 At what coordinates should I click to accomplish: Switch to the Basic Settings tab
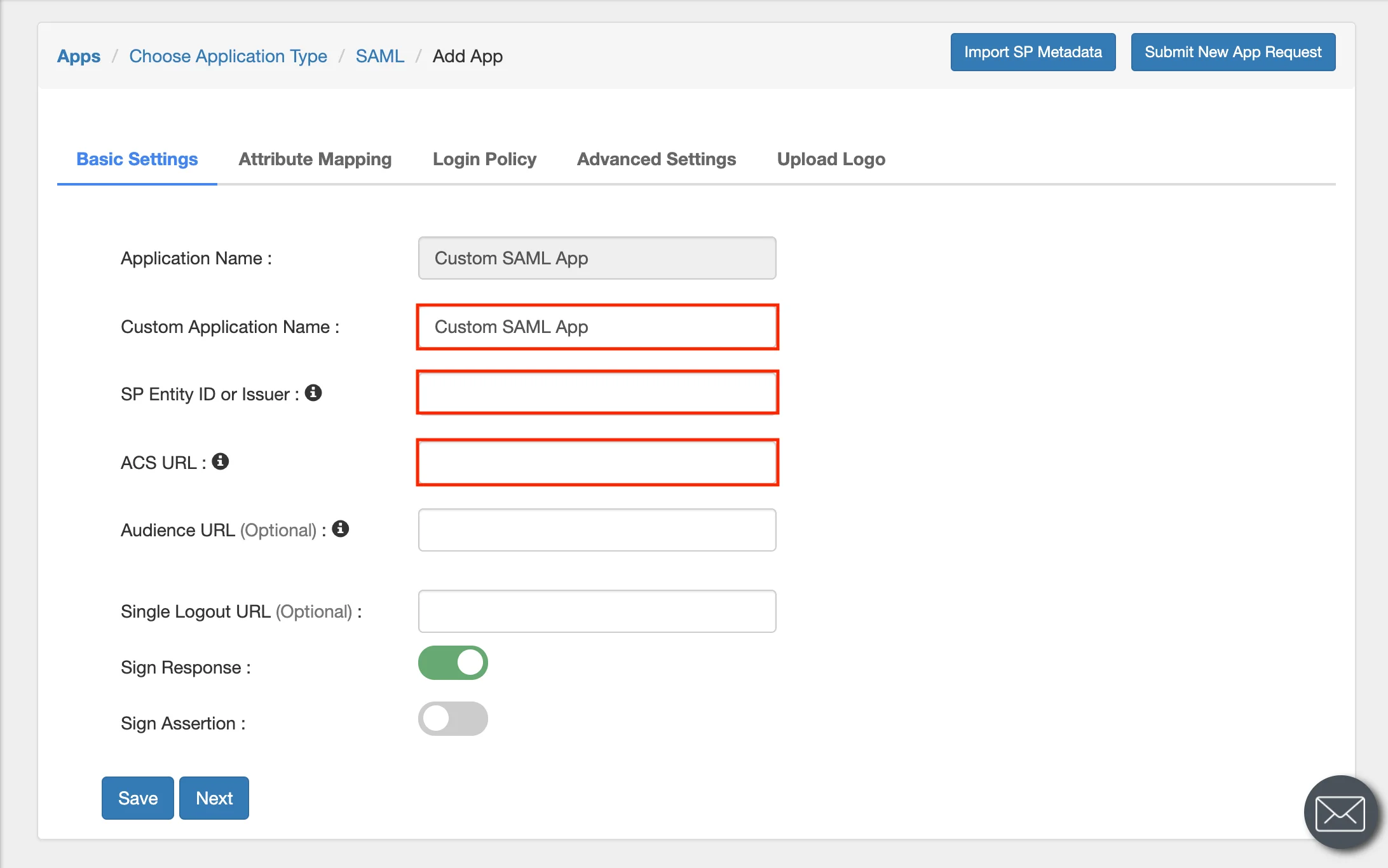(137, 159)
